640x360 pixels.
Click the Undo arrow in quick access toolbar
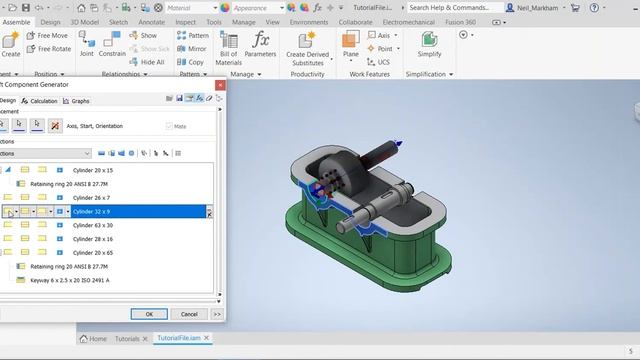pos(39,8)
